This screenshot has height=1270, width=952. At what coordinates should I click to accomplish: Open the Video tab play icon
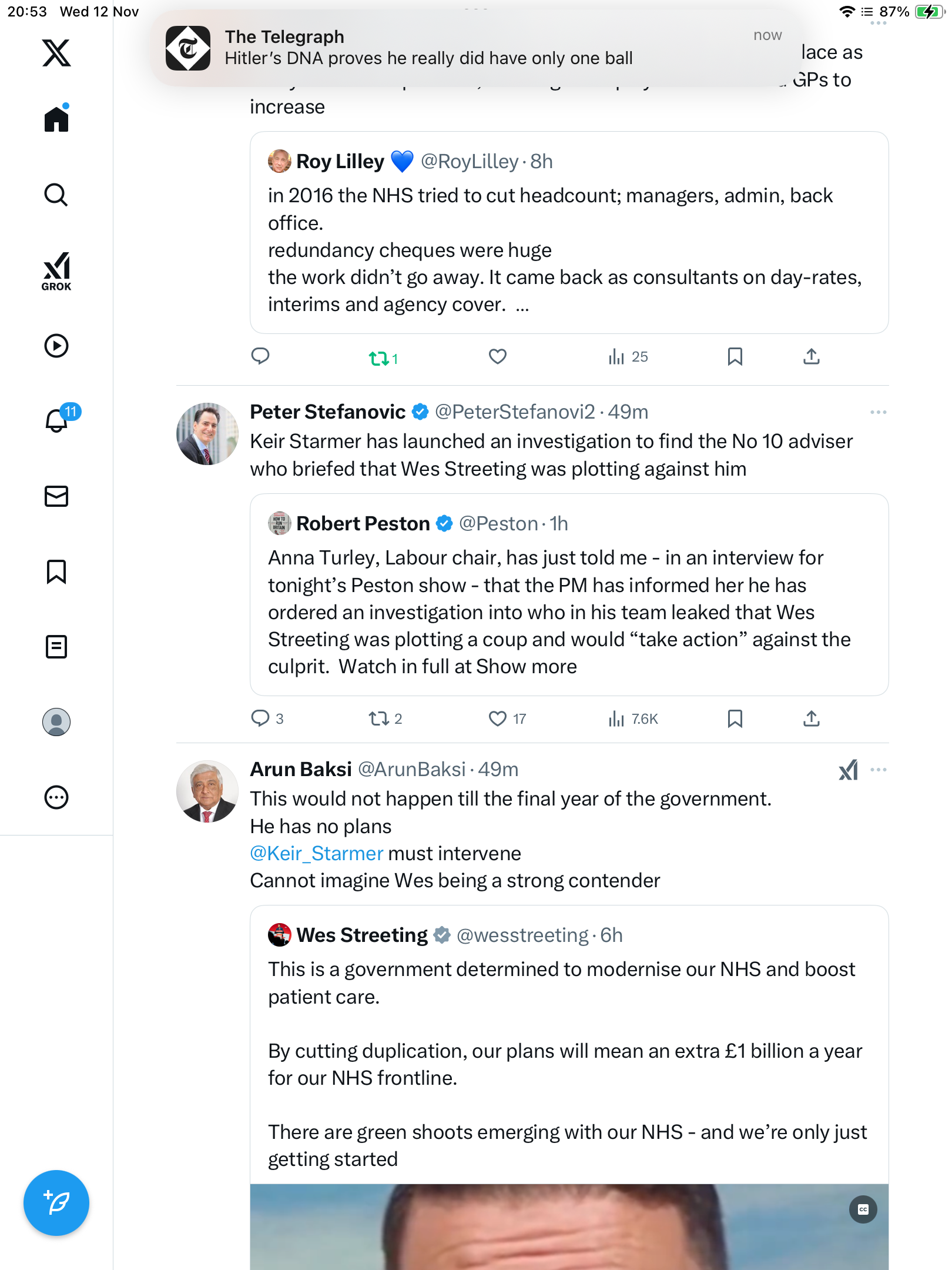56,346
